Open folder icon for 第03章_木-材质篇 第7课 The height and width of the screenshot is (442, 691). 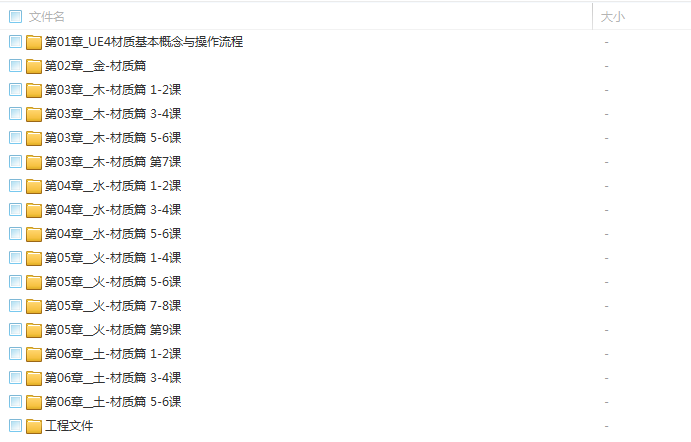pyautogui.click(x=34, y=162)
